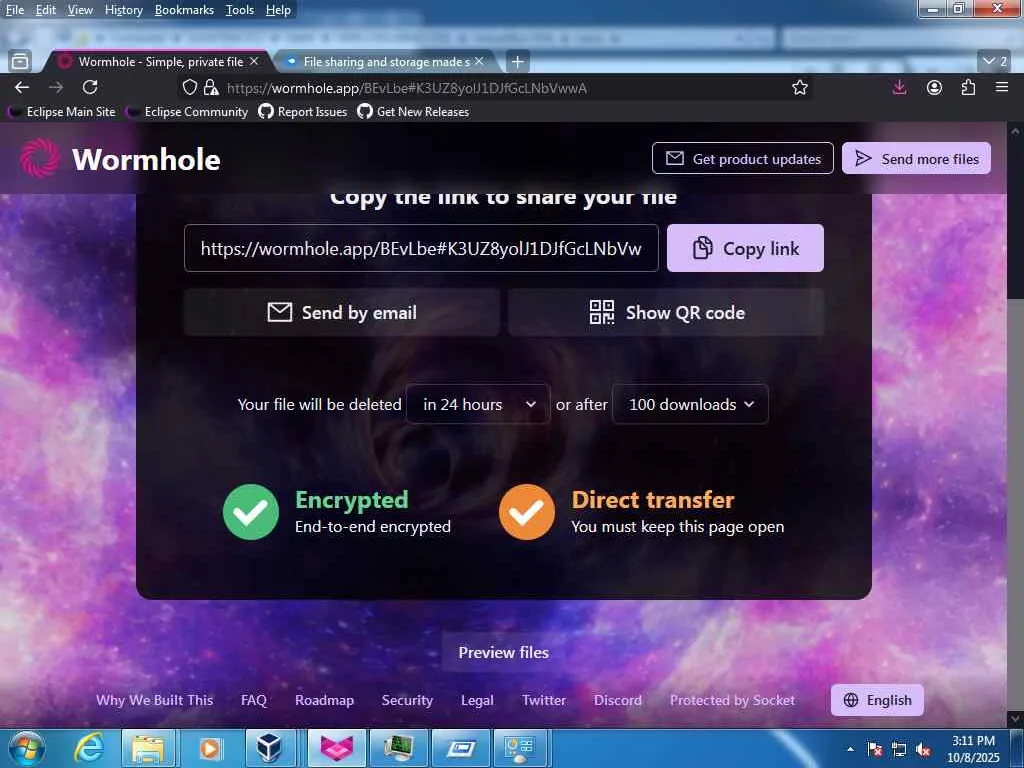This screenshot has width=1024, height=768.
Task: Open the hamburger application menu
Action: (1002, 87)
